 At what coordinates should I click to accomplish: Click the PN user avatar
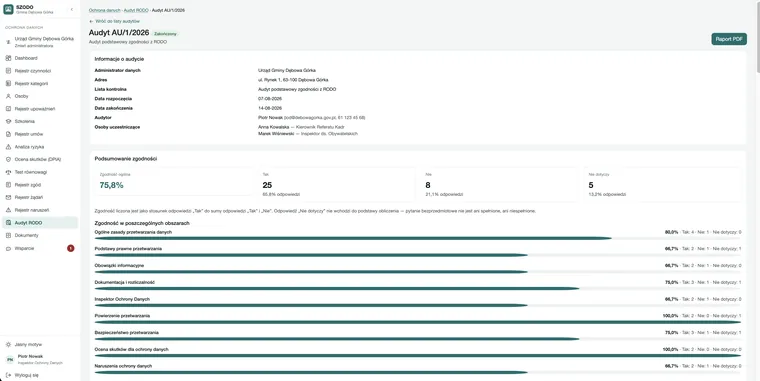tap(10, 359)
